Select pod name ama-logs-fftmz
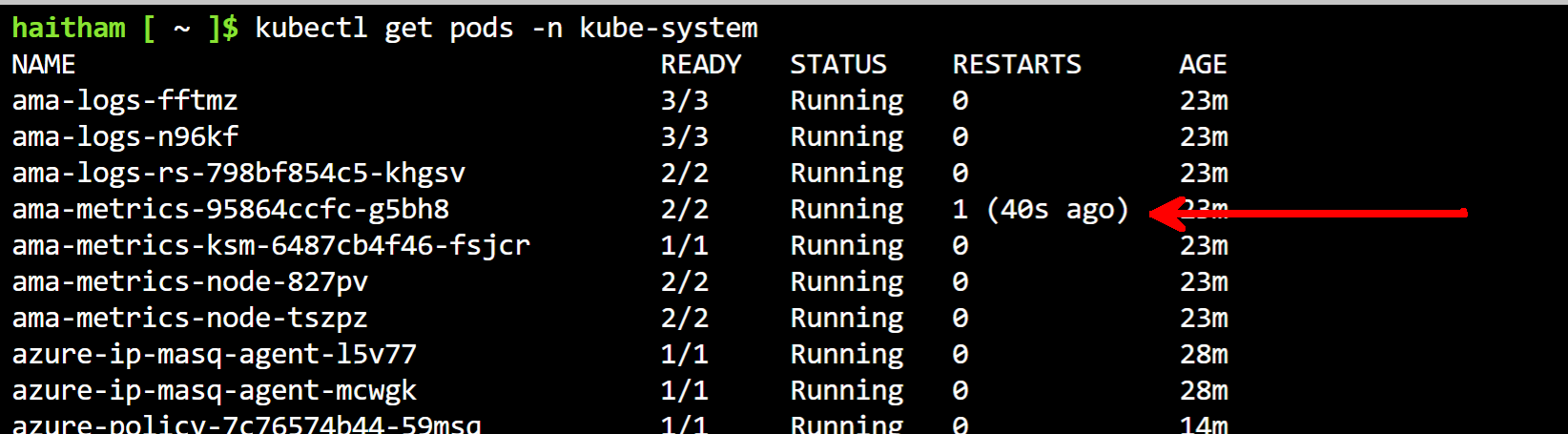This screenshot has width=1568, height=434. click(x=124, y=101)
